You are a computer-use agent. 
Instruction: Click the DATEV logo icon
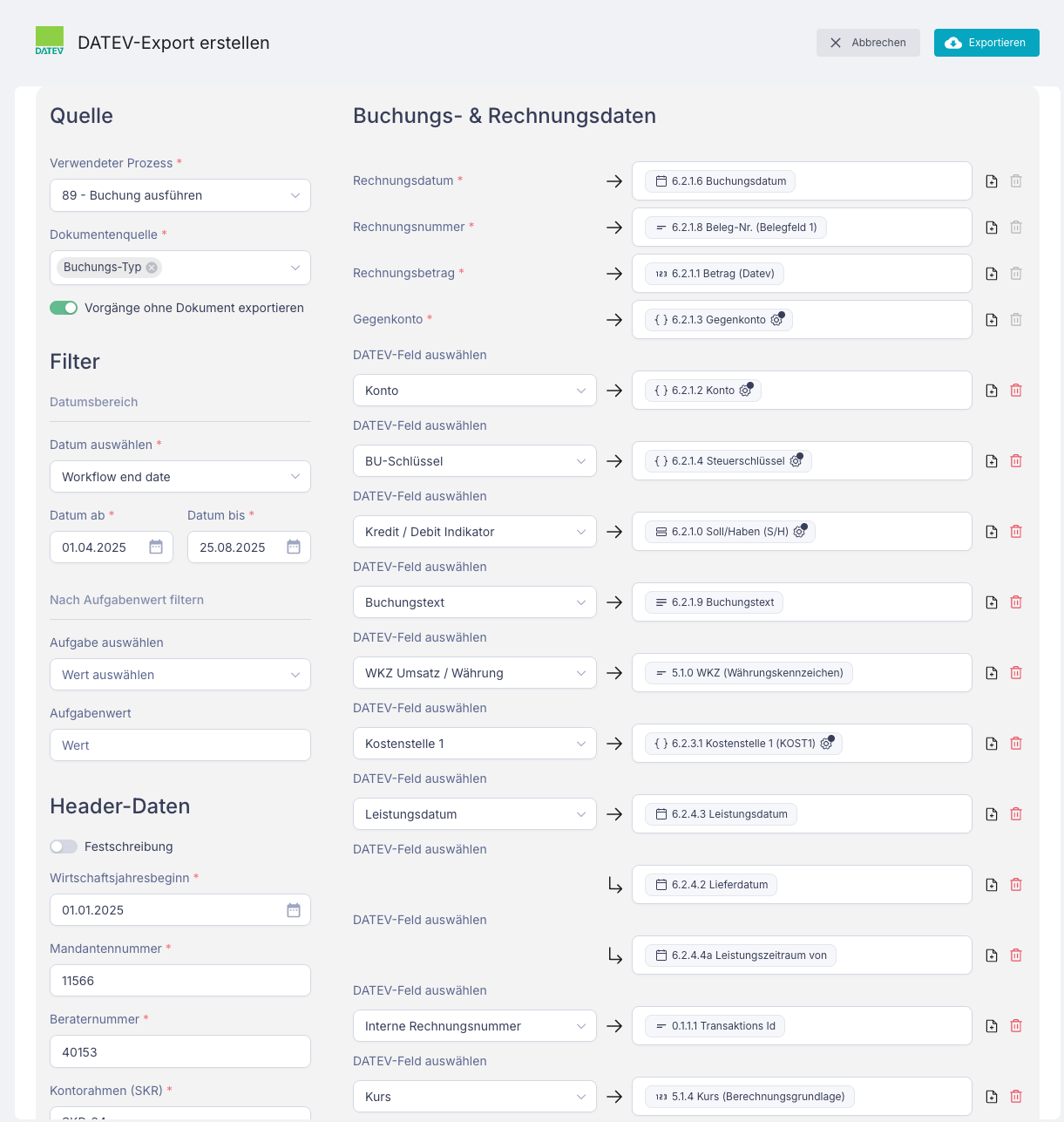[x=50, y=41]
